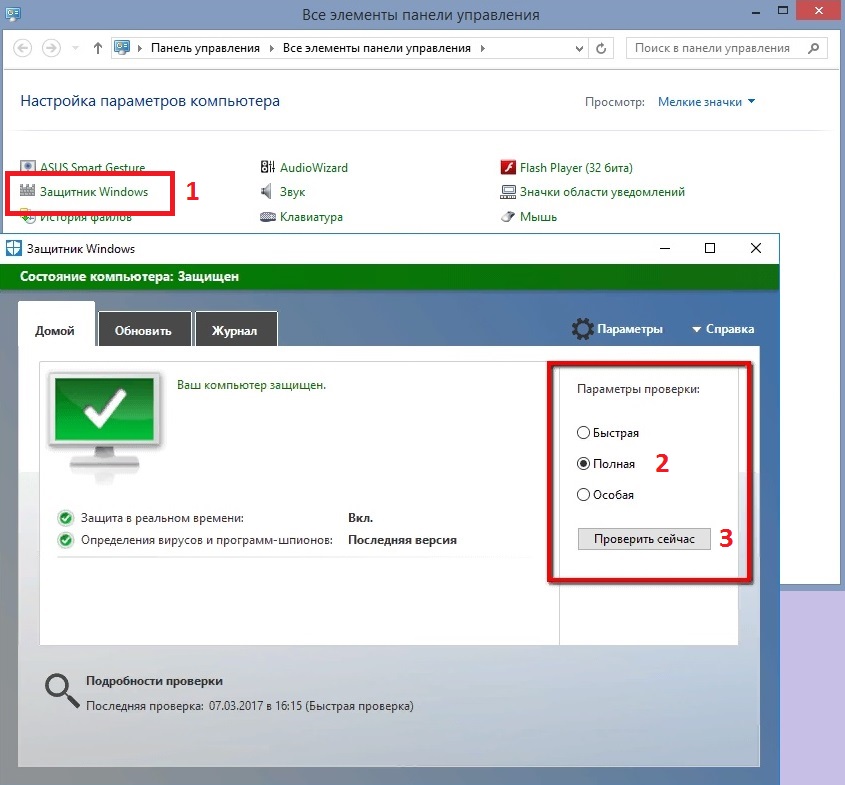Open 'Клавиатура' settings
The image size is (845, 785).
[311, 217]
